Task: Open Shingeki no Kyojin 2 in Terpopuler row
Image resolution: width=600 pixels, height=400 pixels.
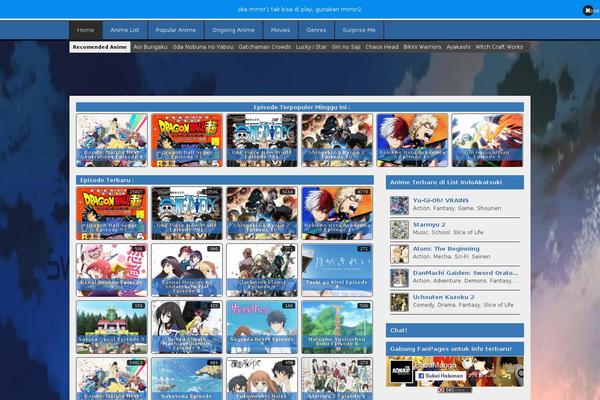Action: click(337, 140)
